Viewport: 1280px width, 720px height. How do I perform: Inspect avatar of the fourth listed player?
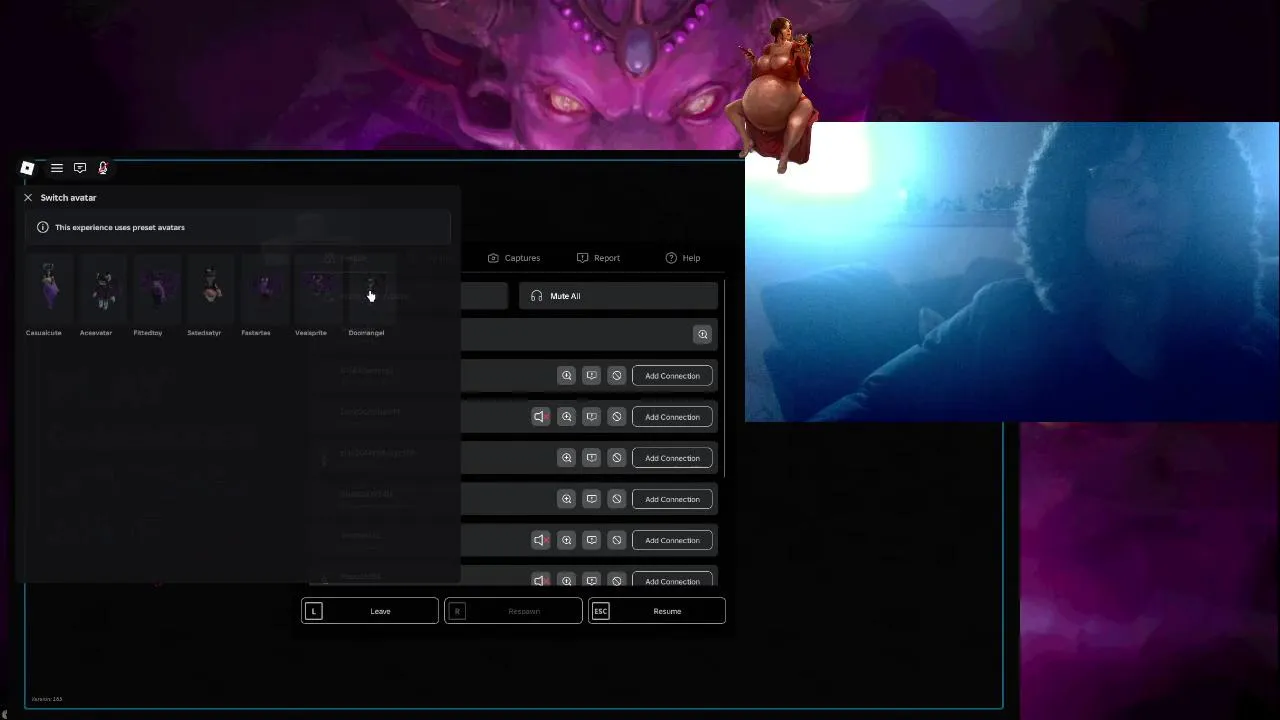567,499
